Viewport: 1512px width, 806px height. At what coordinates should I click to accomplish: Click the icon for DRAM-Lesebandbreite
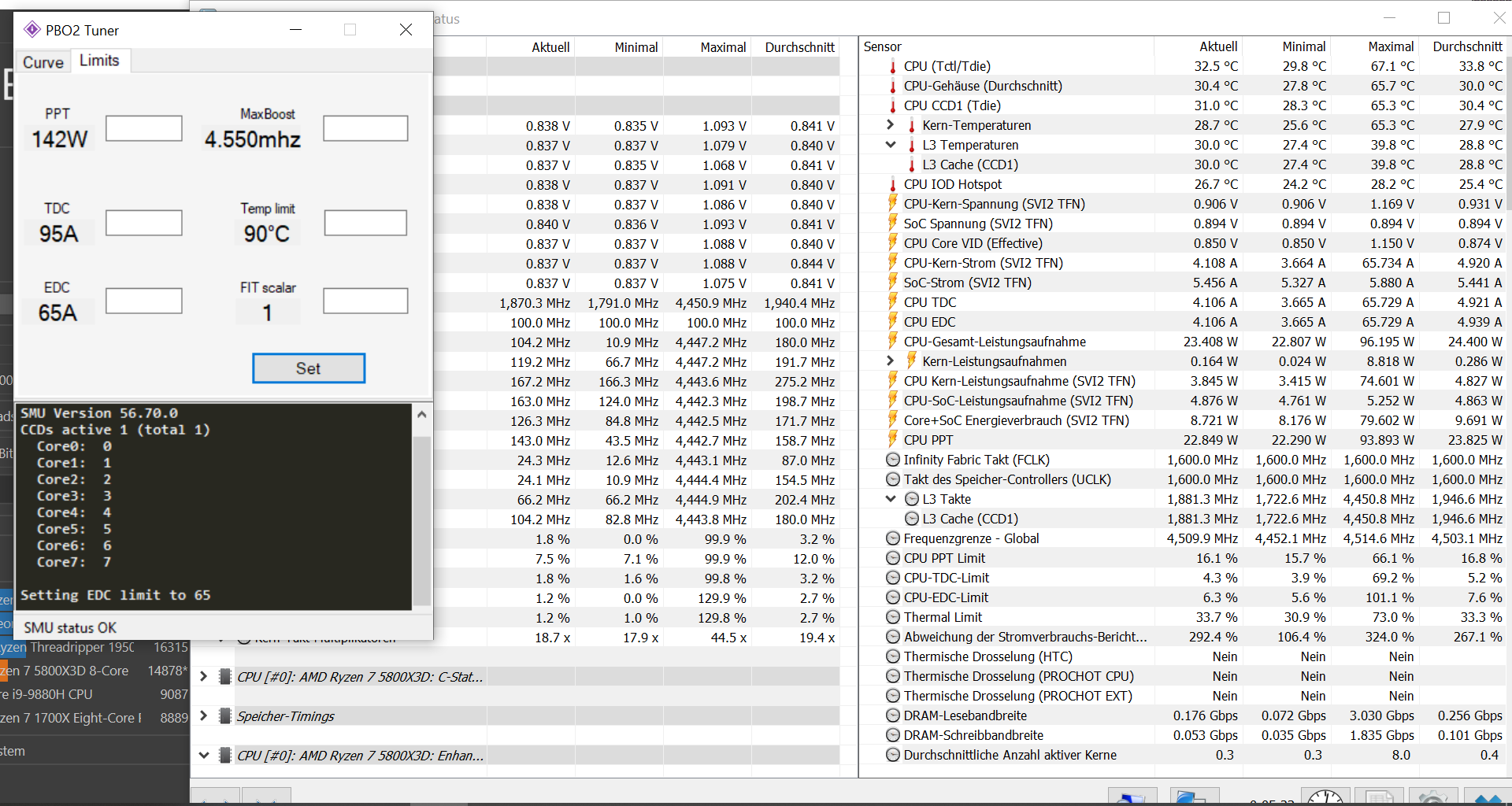click(x=893, y=715)
